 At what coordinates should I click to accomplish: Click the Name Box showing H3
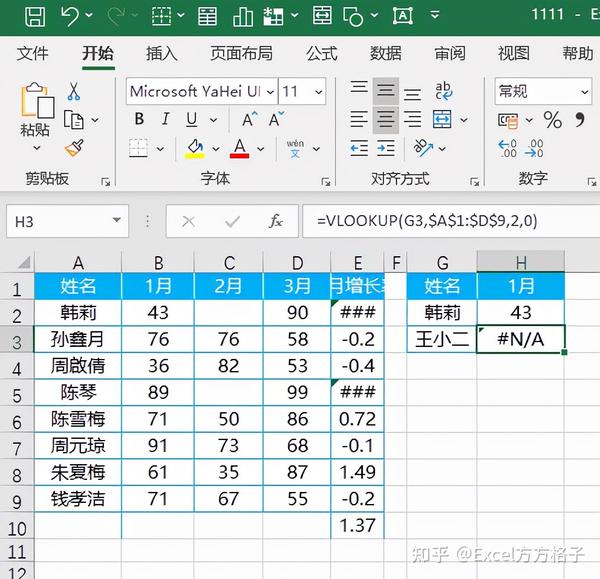(x=67, y=221)
